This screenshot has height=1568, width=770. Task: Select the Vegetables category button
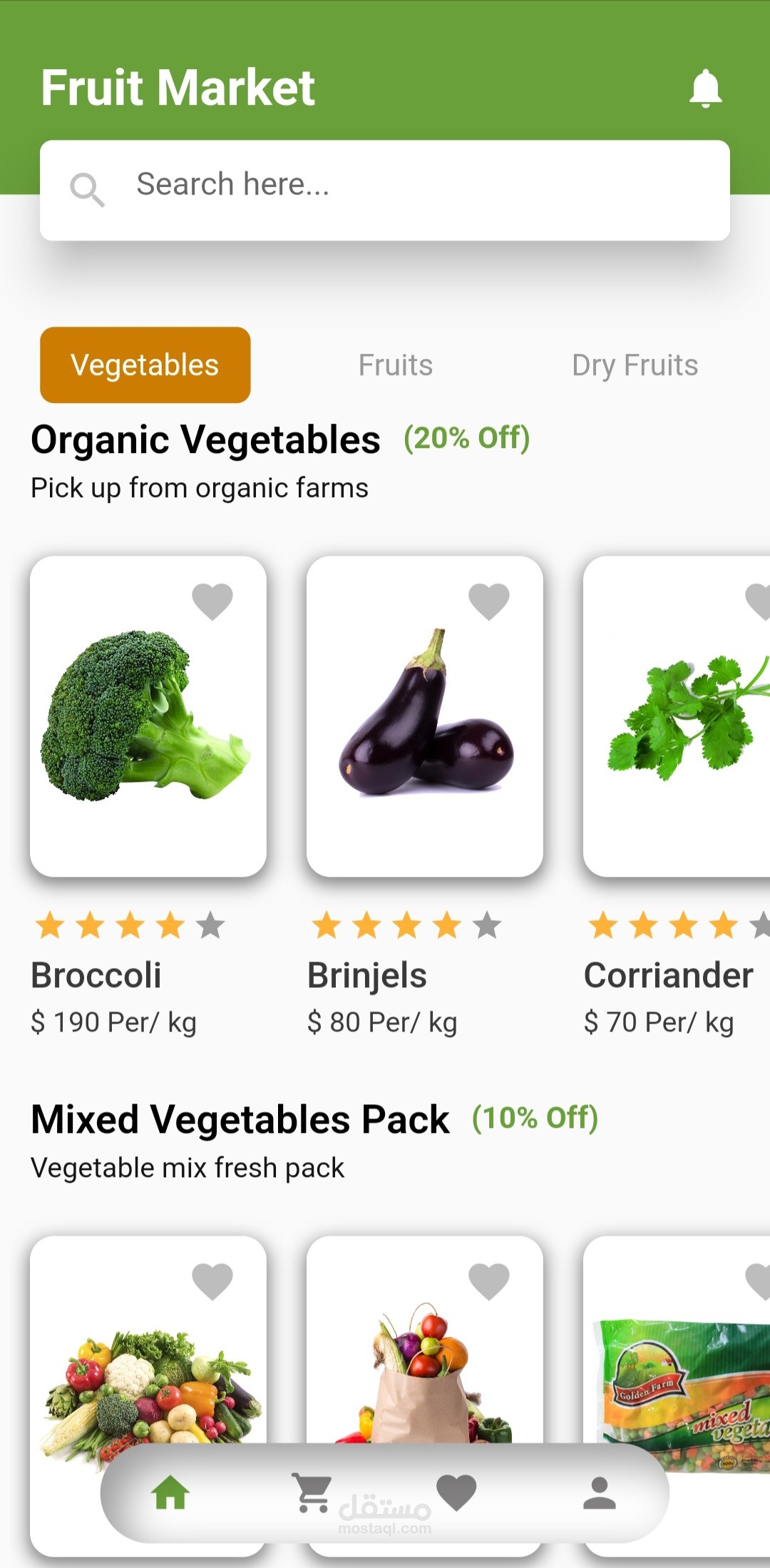145,365
